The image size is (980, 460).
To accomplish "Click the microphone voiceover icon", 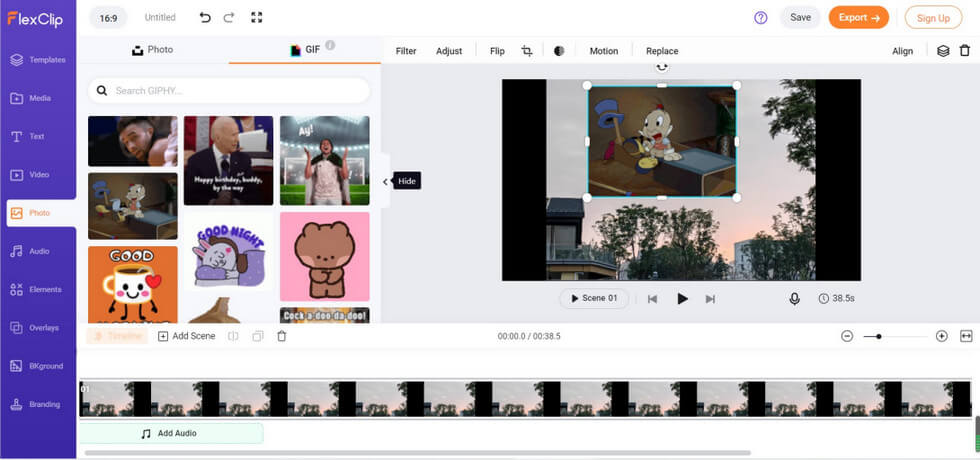I will [794, 299].
